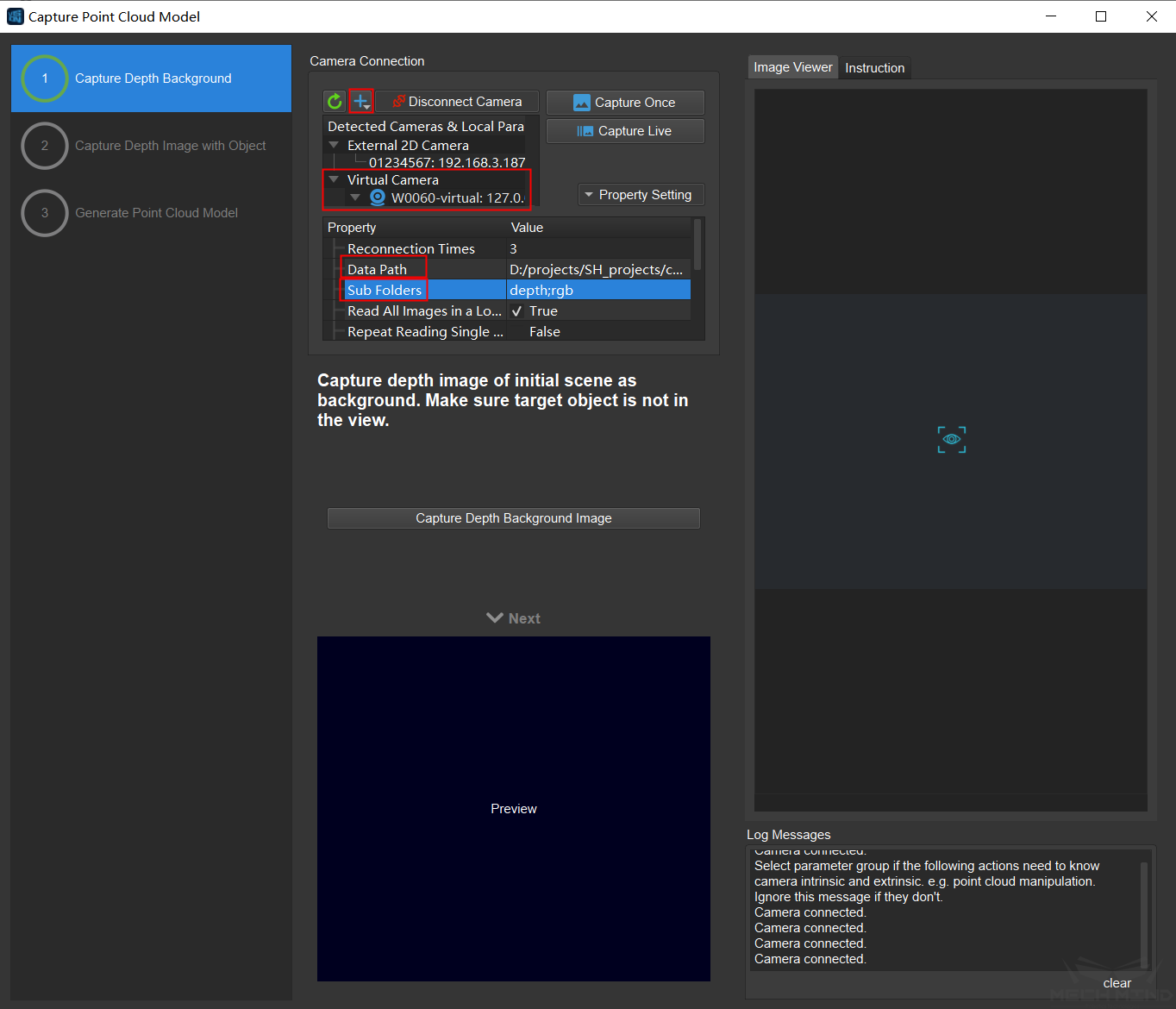The width and height of the screenshot is (1176, 1009).
Task: Select step 1 circle Capture Depth Background
Action: pyautogui.click(x=45, y=78)
